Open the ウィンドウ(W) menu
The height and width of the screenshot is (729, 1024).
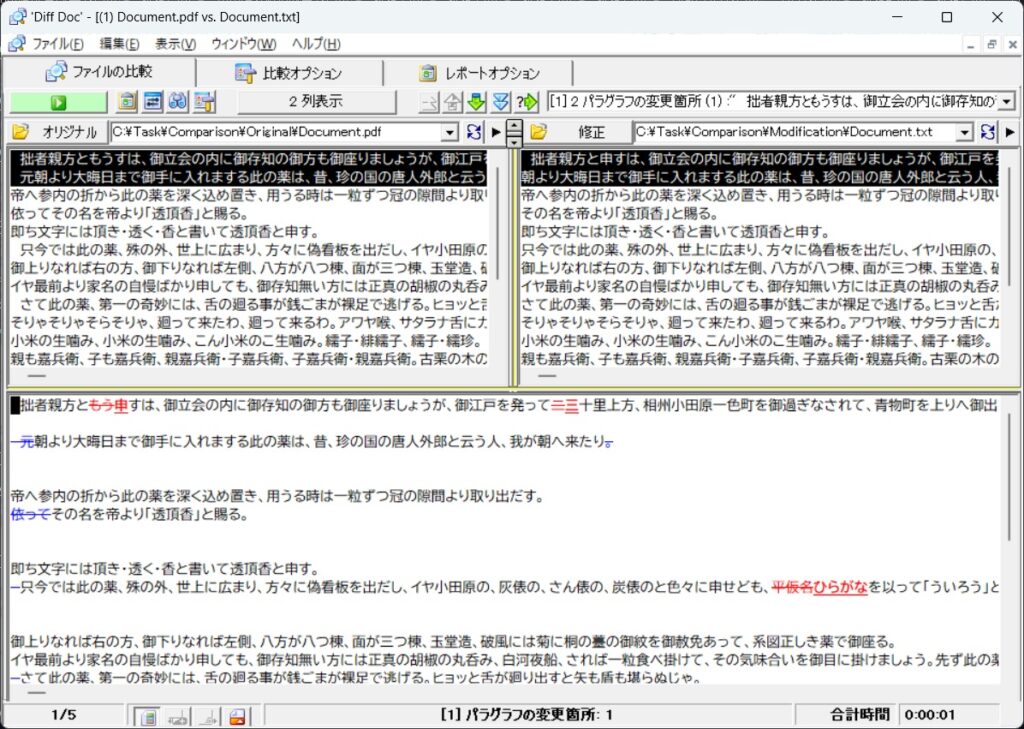click(244, 44)
